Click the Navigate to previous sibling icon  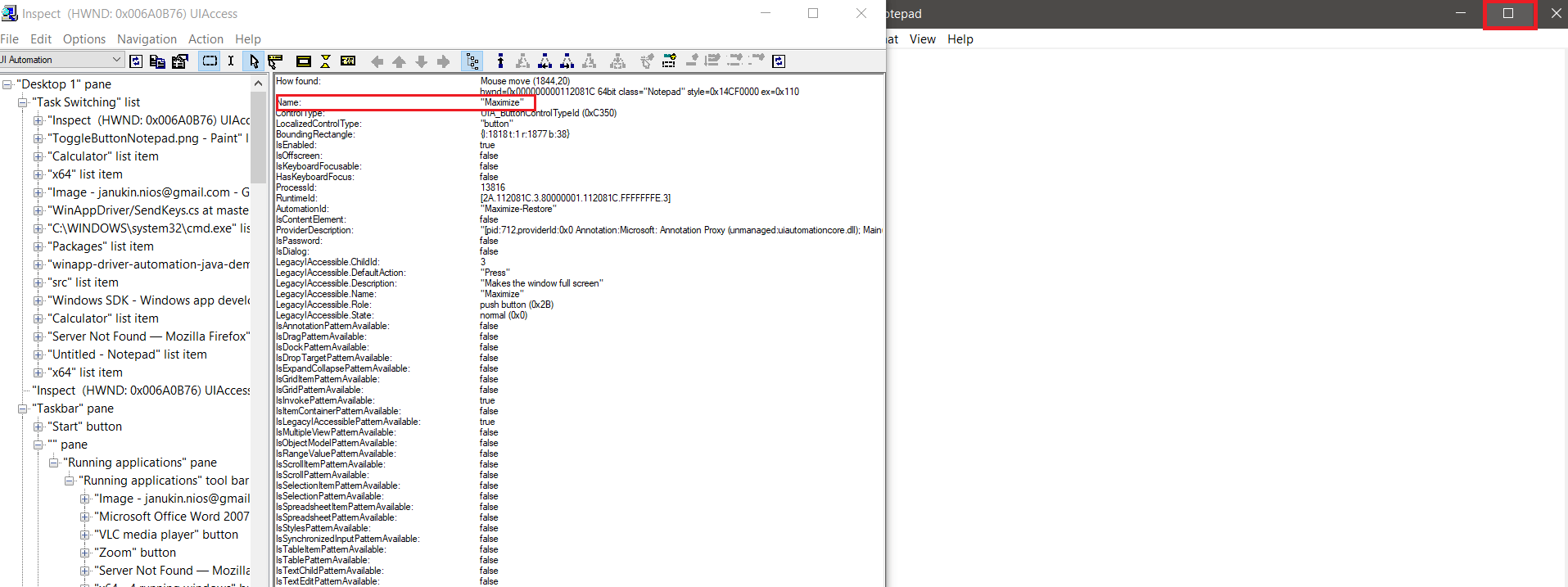coord(377,61)
